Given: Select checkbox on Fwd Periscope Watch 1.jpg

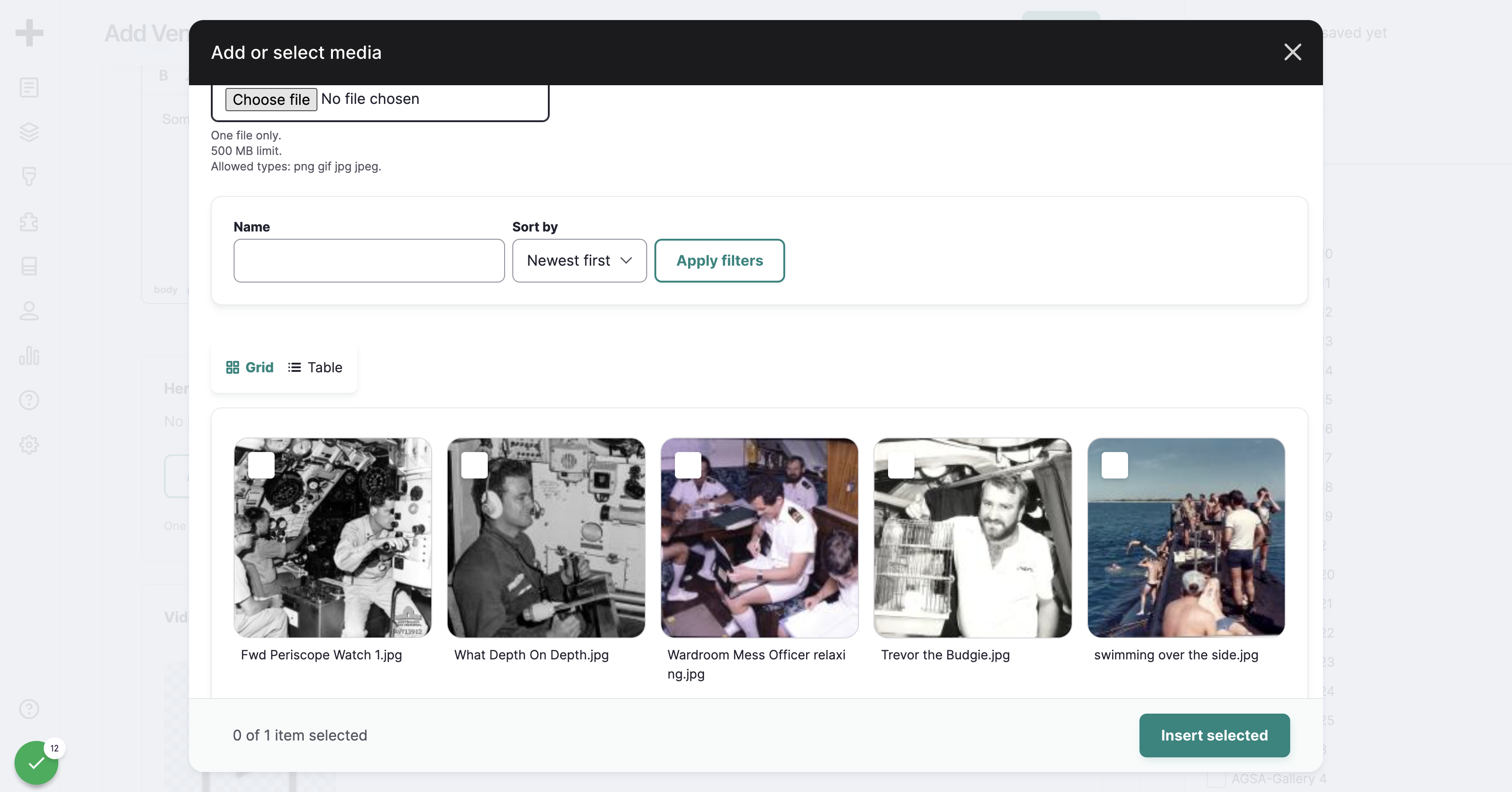Looking at the screenshot, I should coord(261,465).
